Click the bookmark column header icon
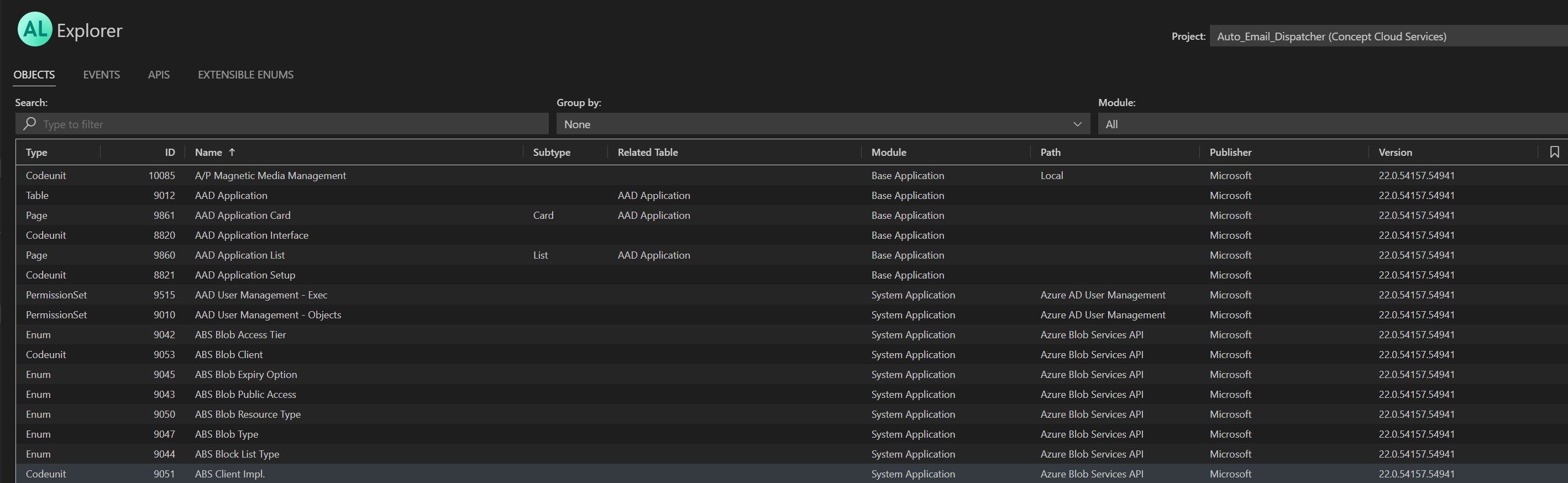This screenshot has height=483, width=1568. (x=1554, y=152)
